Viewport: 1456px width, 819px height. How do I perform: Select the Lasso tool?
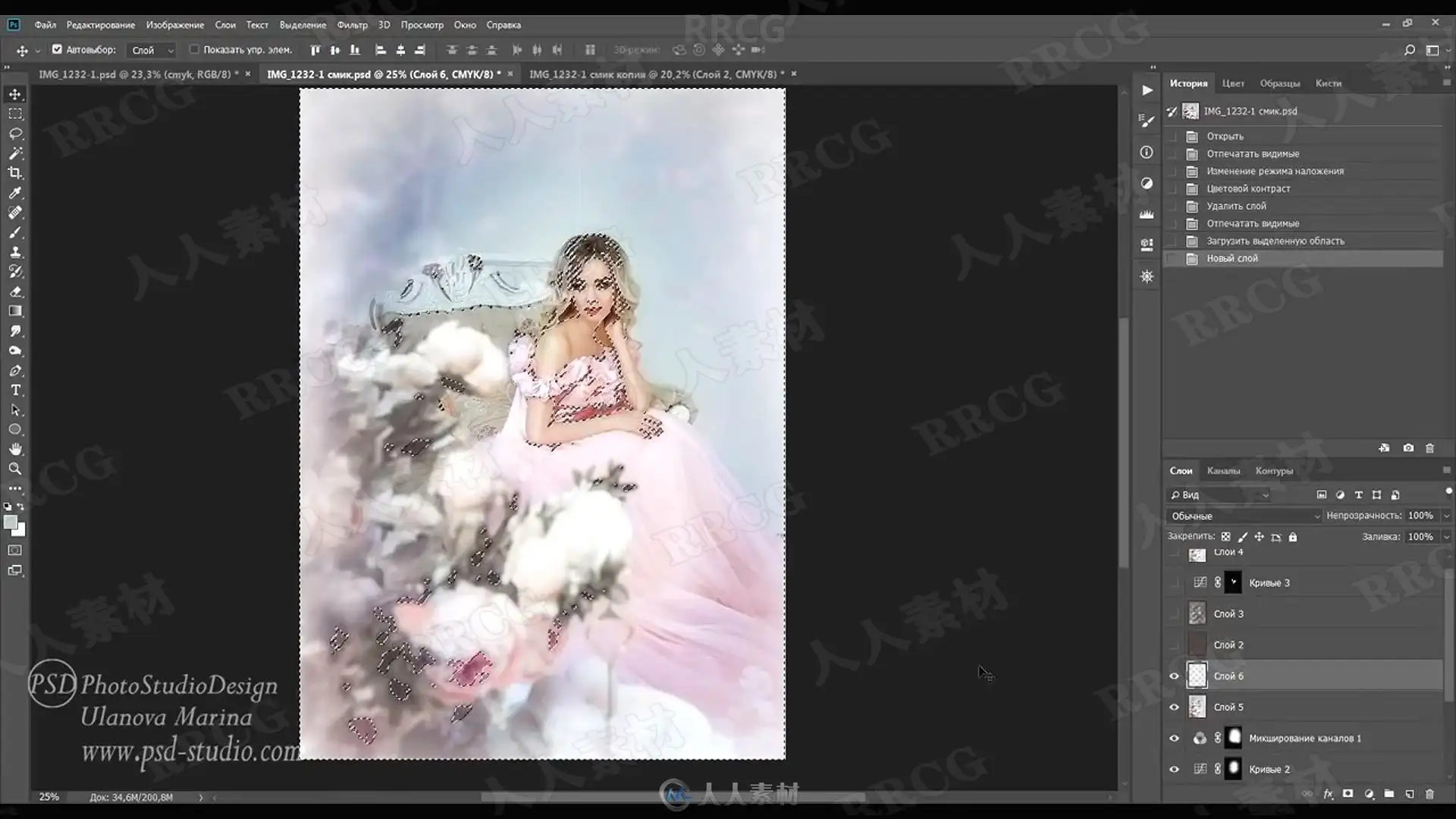[x=15, y=133]
